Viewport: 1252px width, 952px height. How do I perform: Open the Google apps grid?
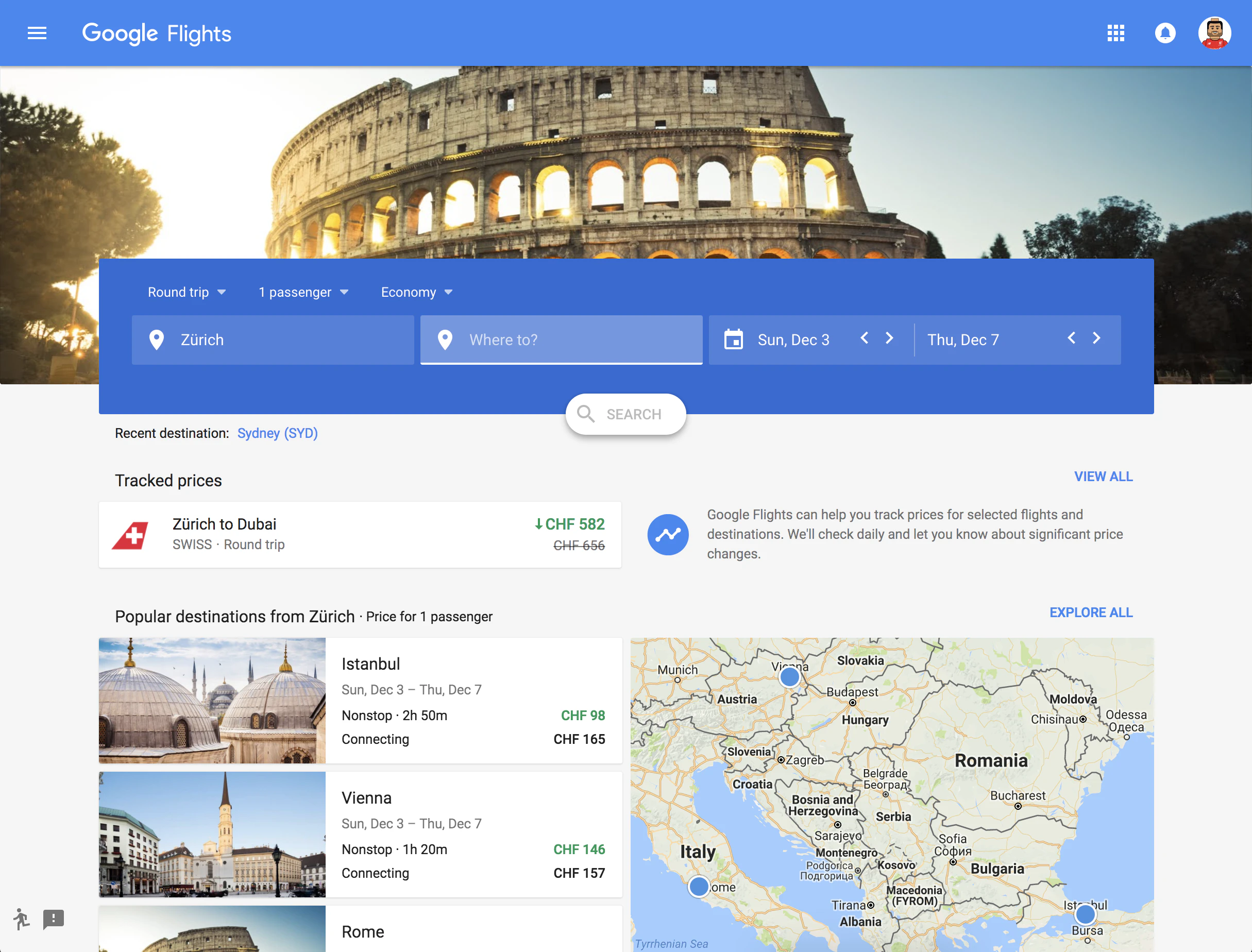[1115, 33]
